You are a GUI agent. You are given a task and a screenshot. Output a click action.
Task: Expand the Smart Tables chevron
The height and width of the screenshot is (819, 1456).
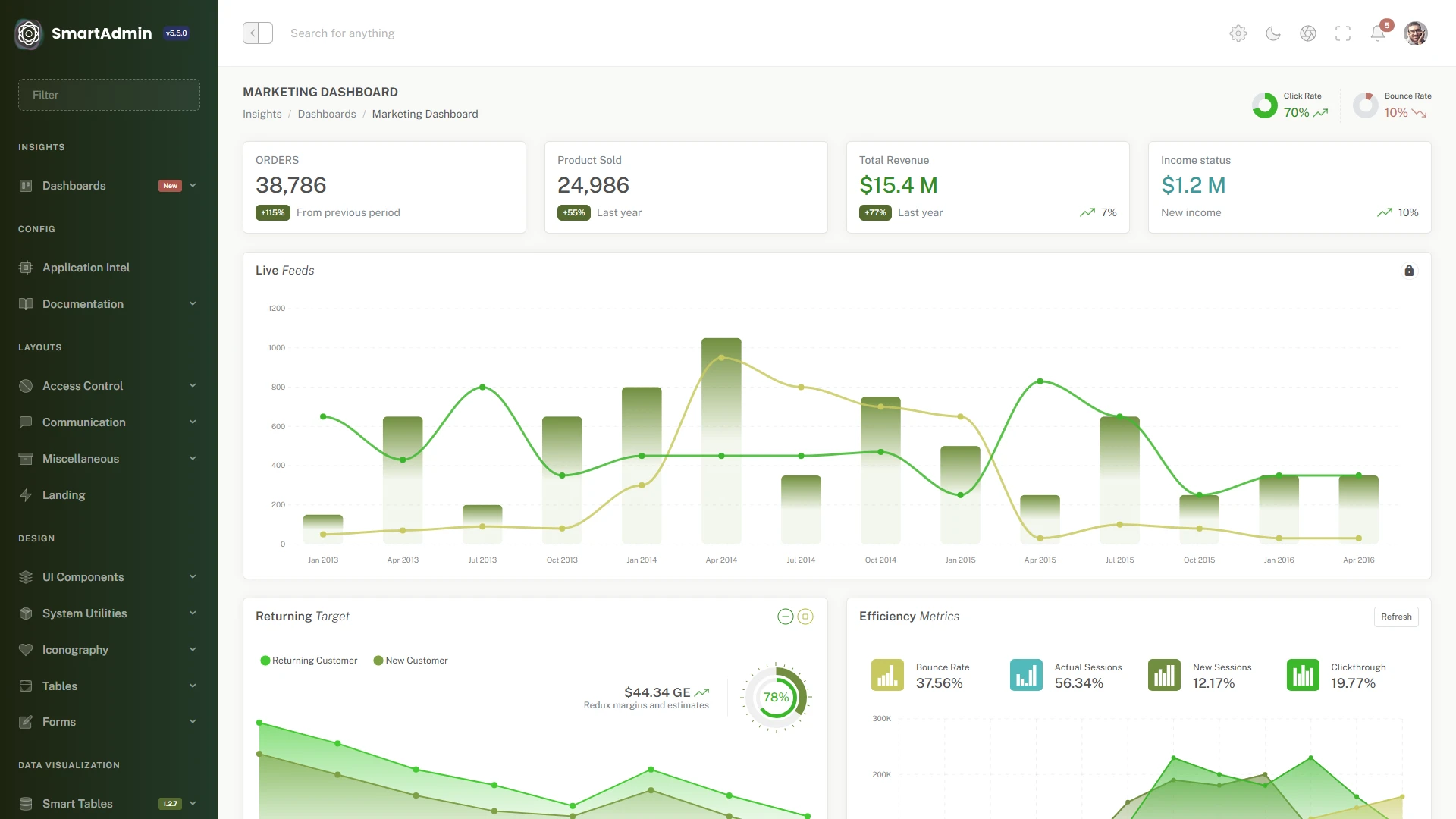[x=193, y=804]
